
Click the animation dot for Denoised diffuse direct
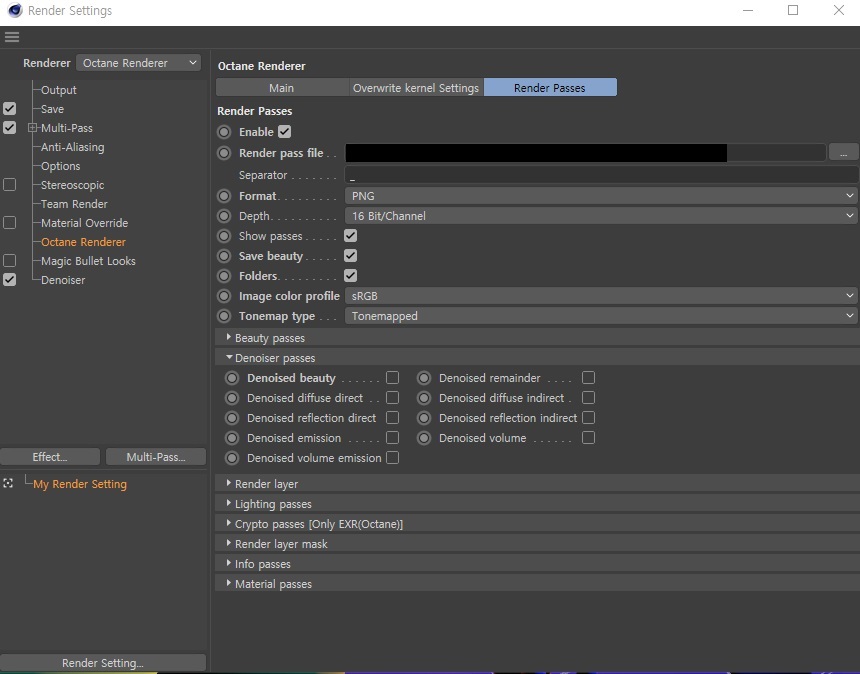point(232,398)
